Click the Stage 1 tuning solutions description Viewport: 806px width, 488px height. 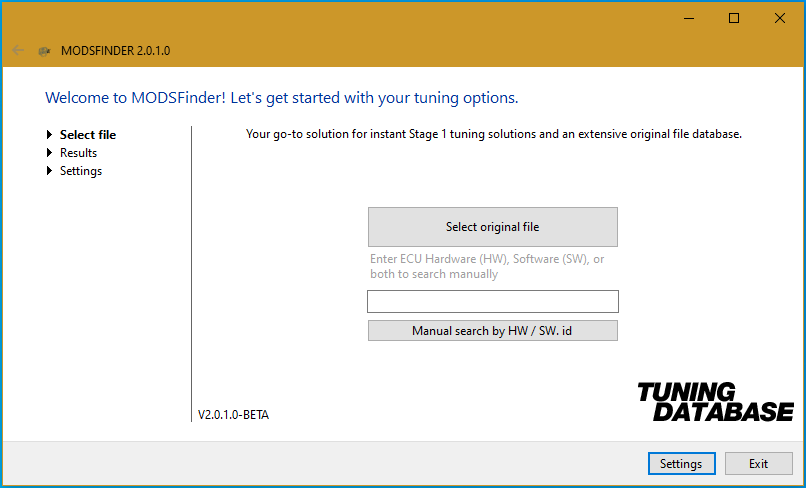click(494, 134)
